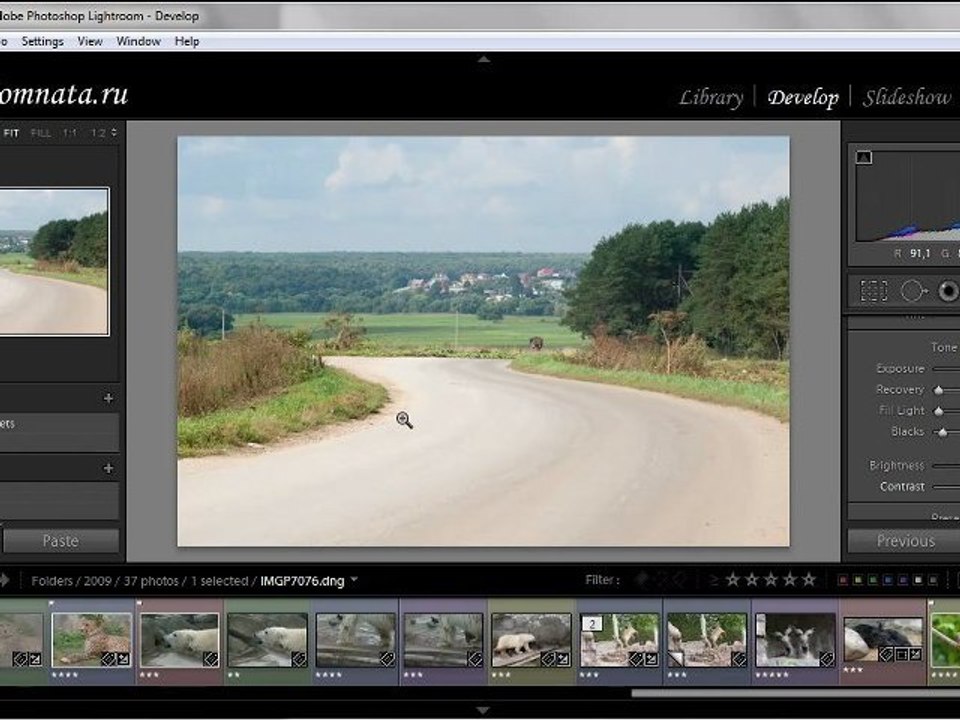Image resolution: width=960 pixels, height=720 pixels.
Task: Filter by unflagged photos flag icon
Action: (x=661, y=579)
